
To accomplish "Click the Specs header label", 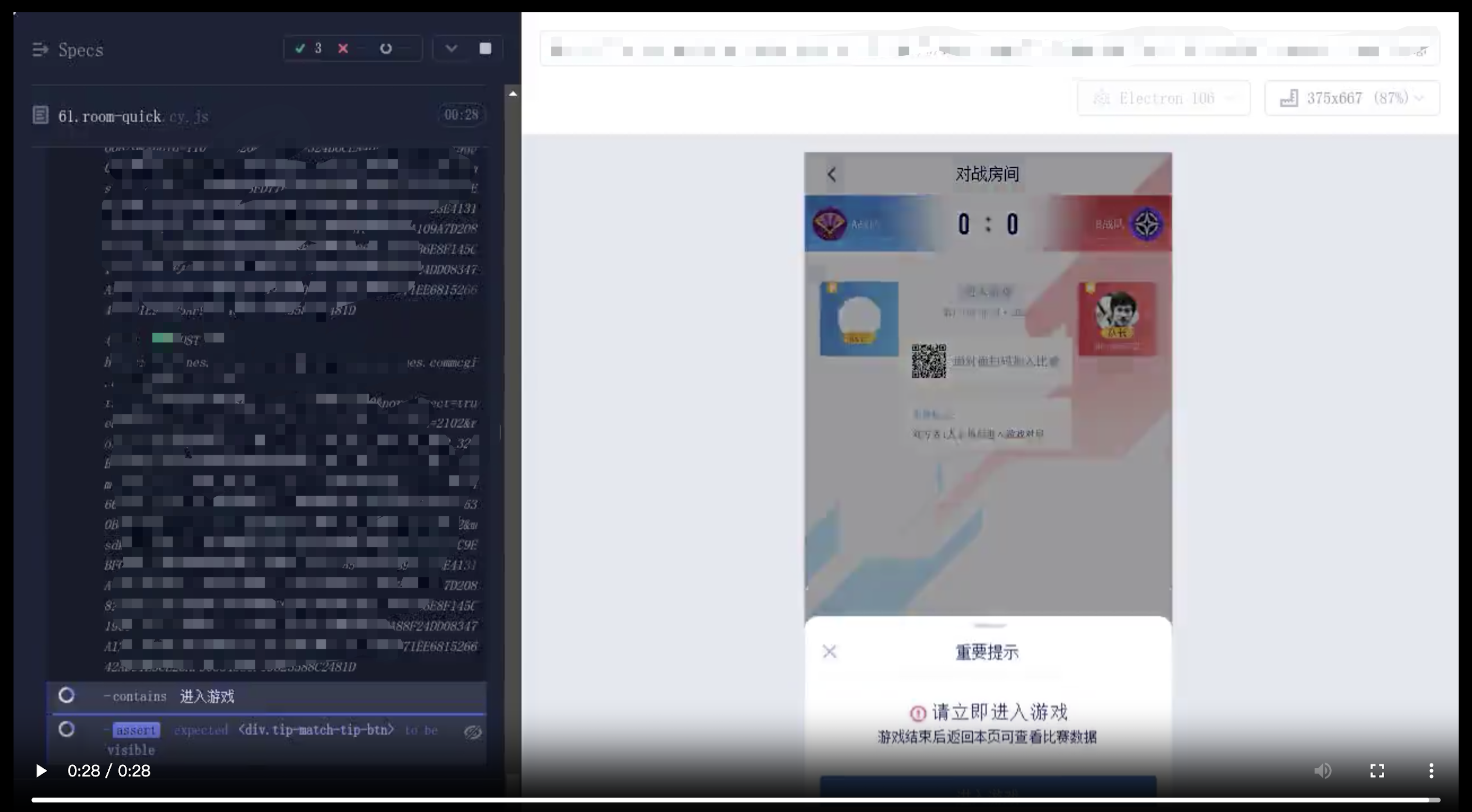I will click(x=81, y=49).
